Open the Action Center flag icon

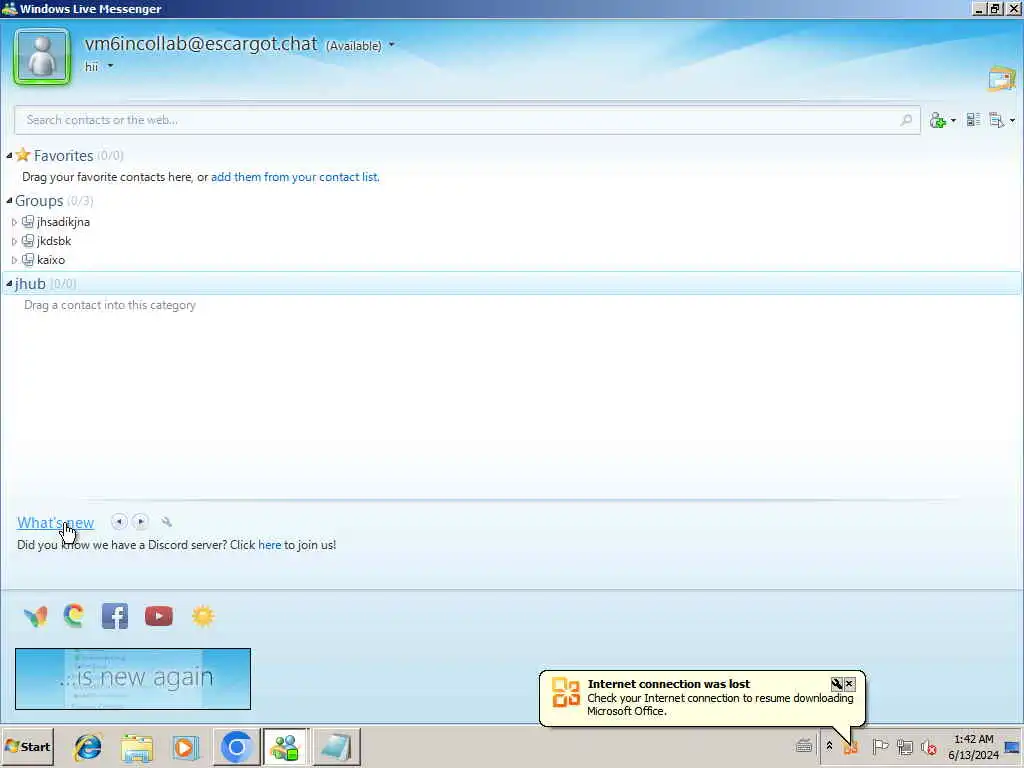pyautogui.click(x=880, y=746)
